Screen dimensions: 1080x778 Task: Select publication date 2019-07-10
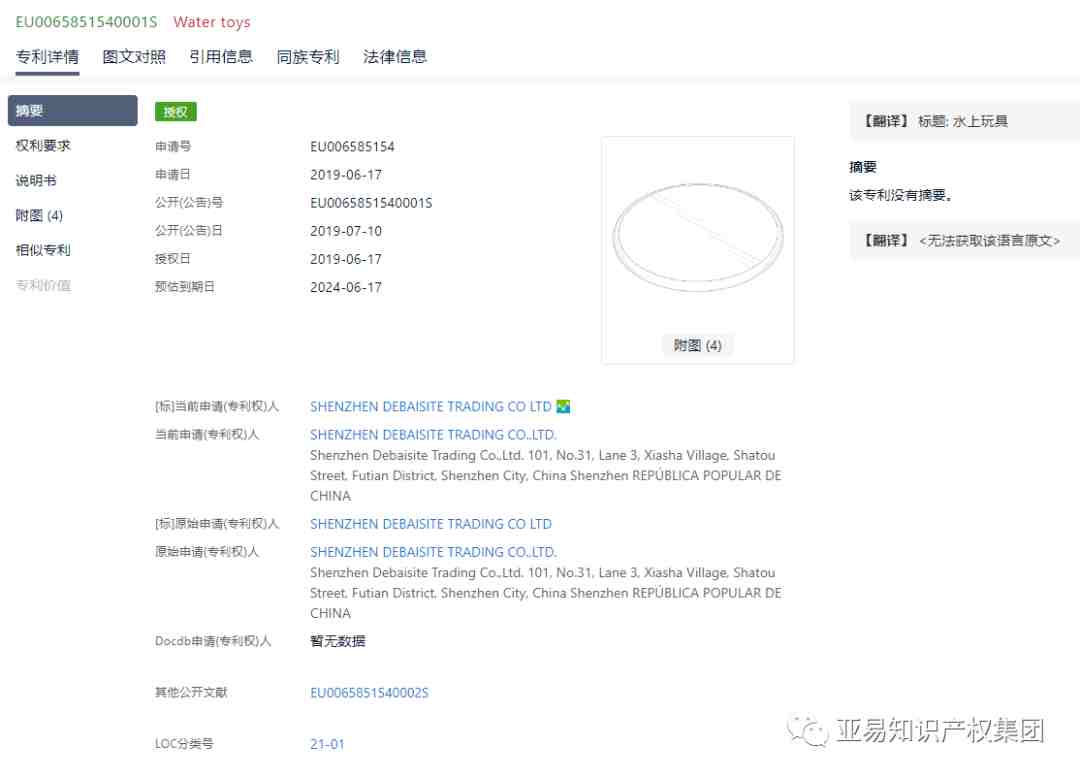pos(346,231)
